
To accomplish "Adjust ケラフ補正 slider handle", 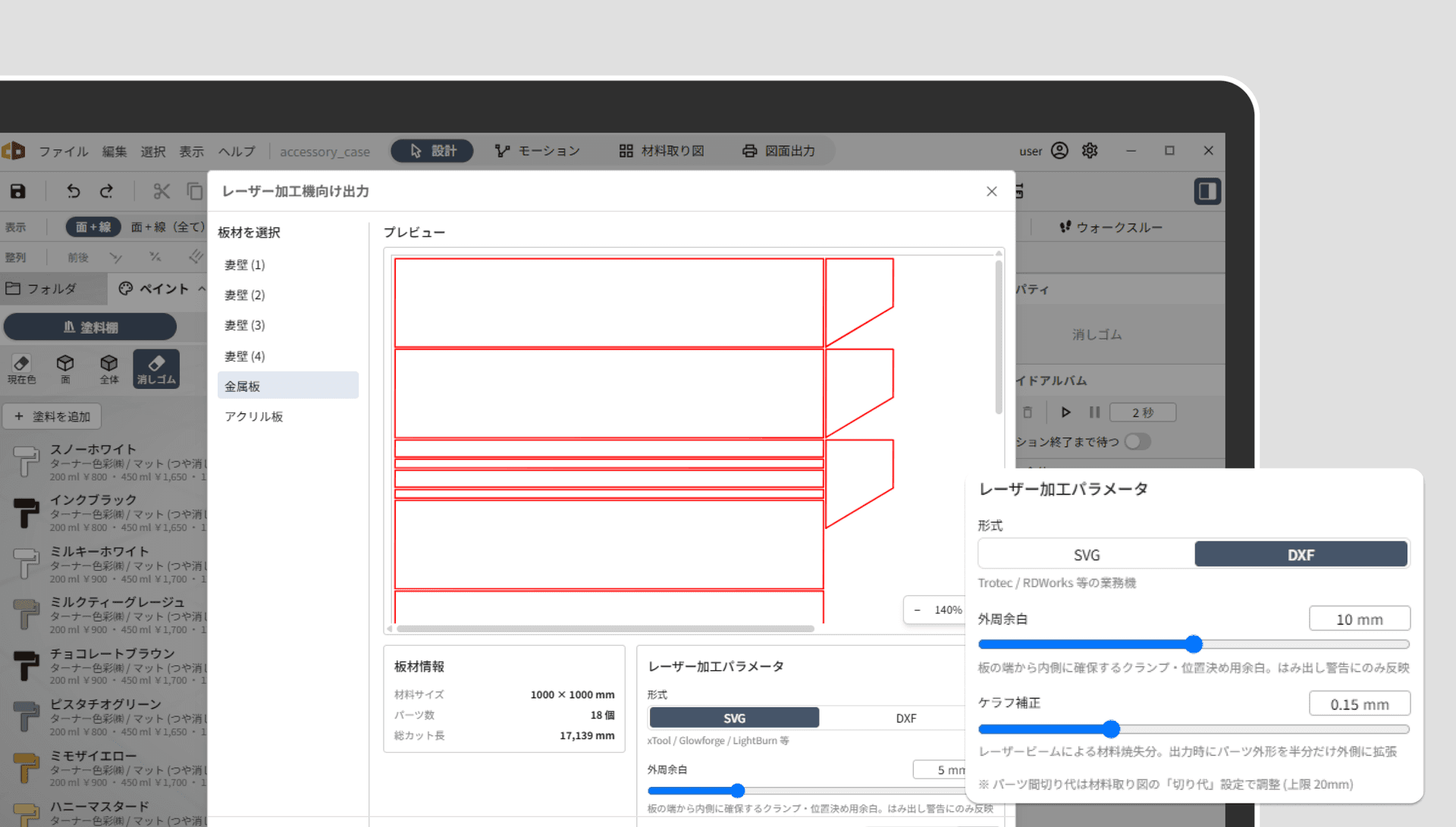I will [x=1111, y=729].
